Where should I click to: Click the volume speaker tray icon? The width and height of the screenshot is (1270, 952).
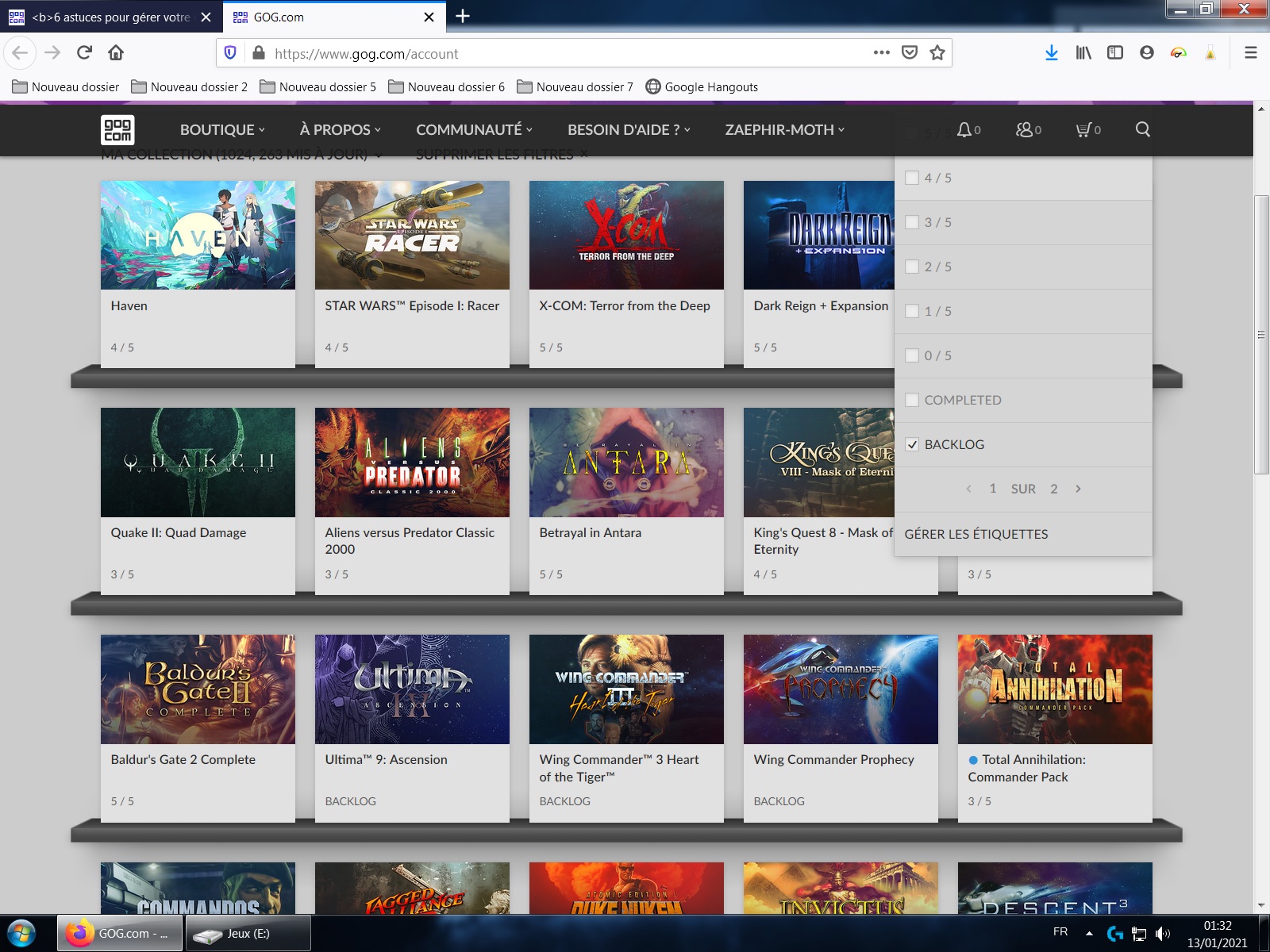tap(1163, 934)
